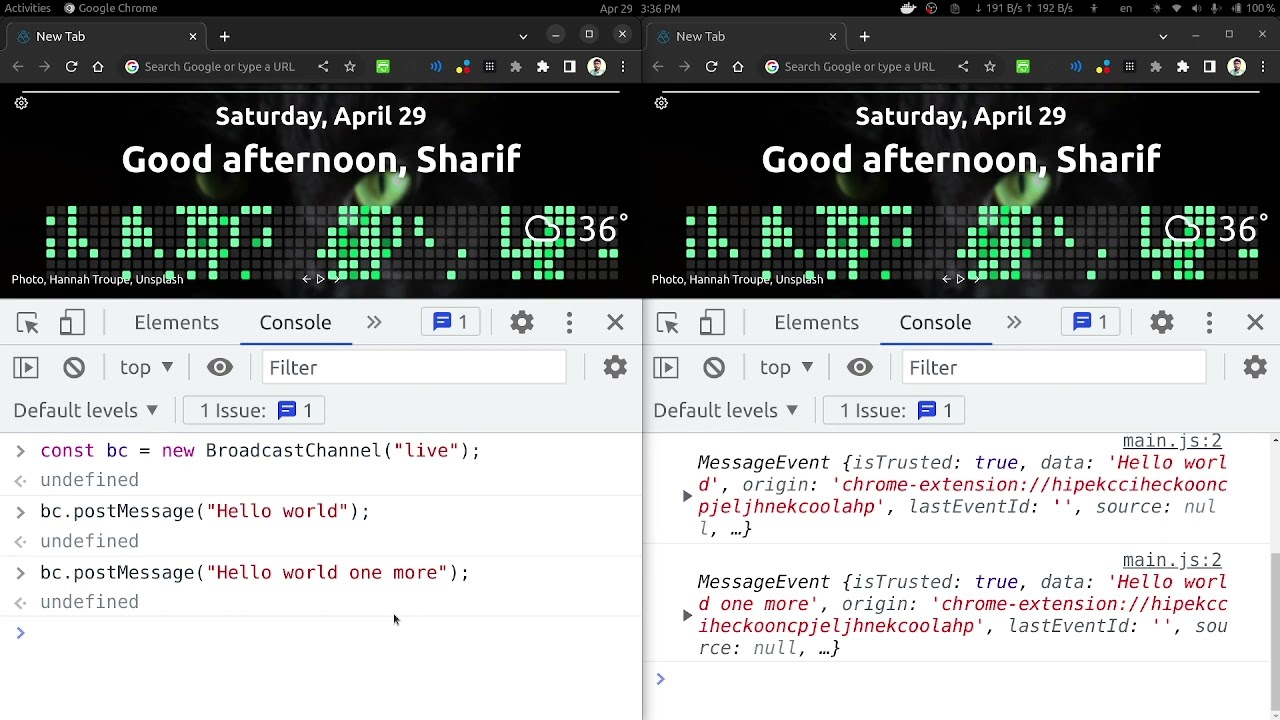Open top context dropdown in right console

786,368
